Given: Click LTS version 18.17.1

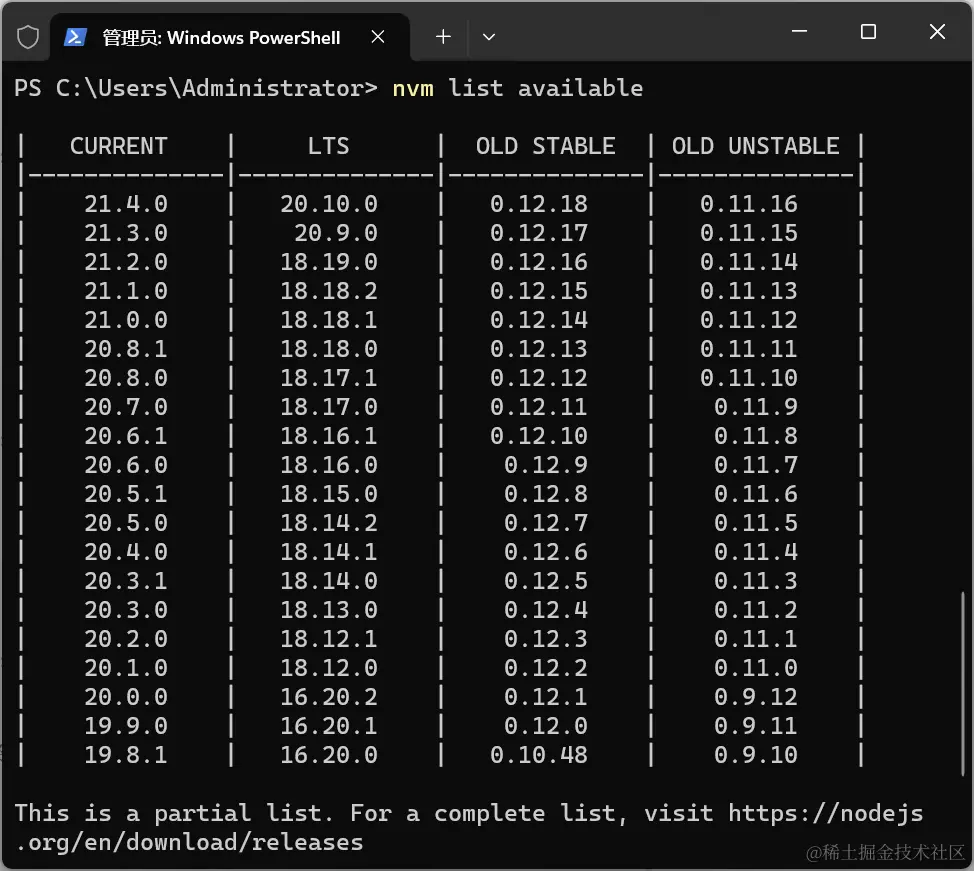Looking at the screenshot, I should (x=329, y=378).
